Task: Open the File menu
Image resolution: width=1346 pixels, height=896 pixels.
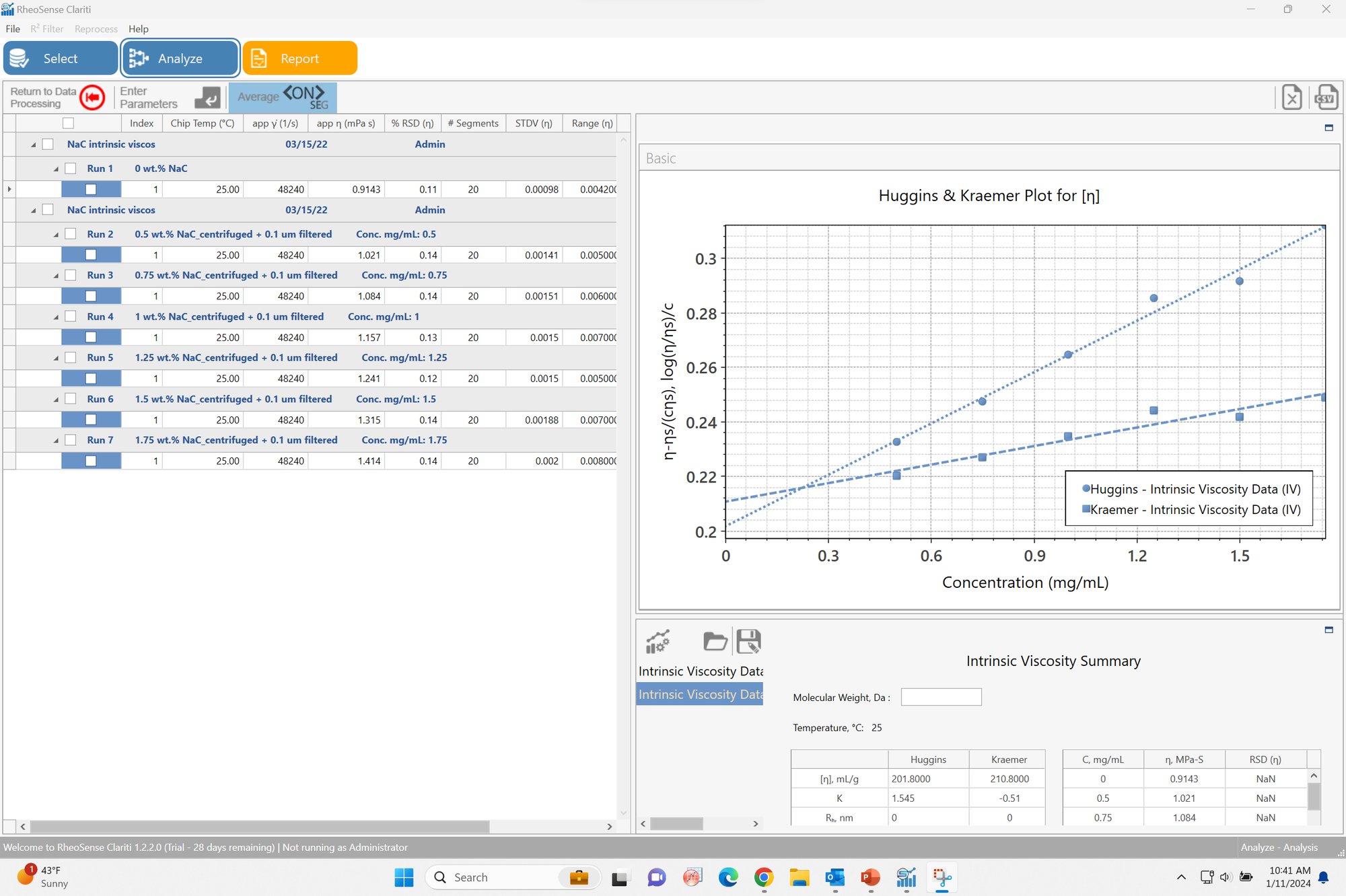Action: [12, 28]
